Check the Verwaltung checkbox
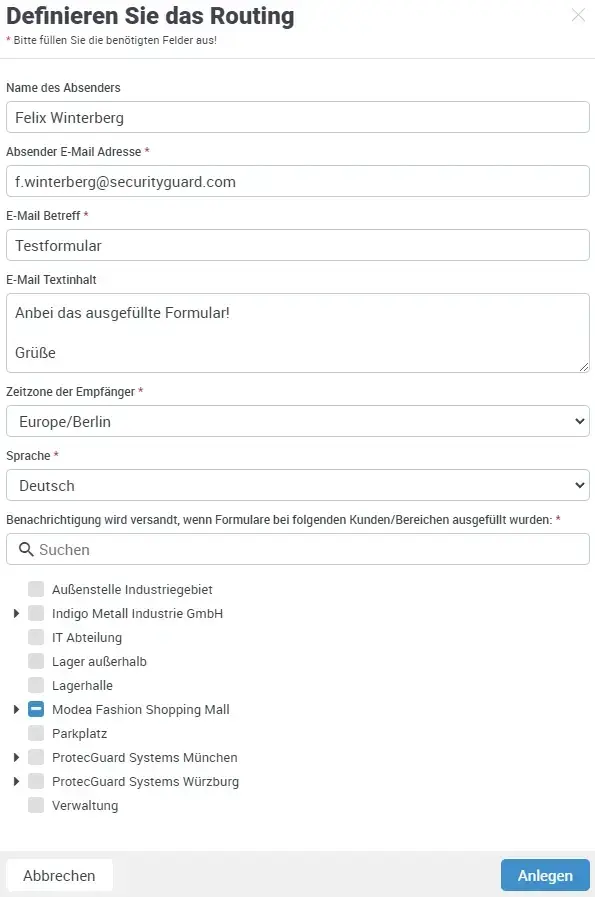 pyautogui.click(x=36, y=805)
